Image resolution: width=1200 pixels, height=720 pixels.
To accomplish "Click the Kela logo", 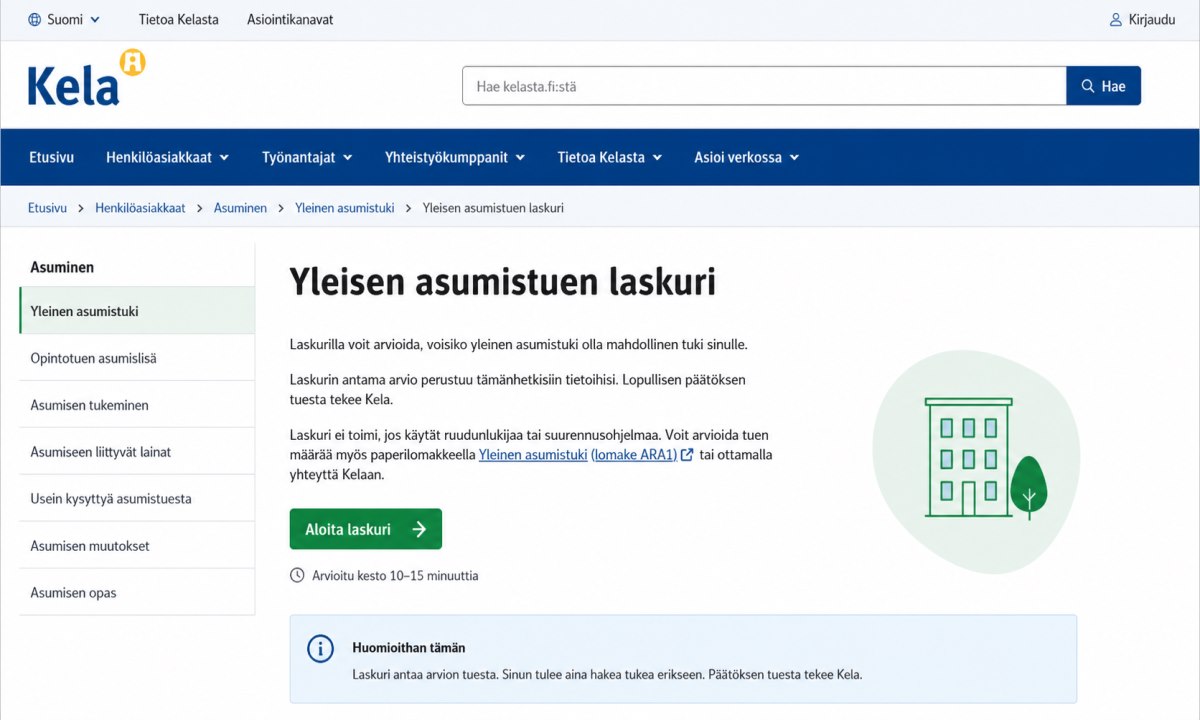I will click(x=86, y=78).
